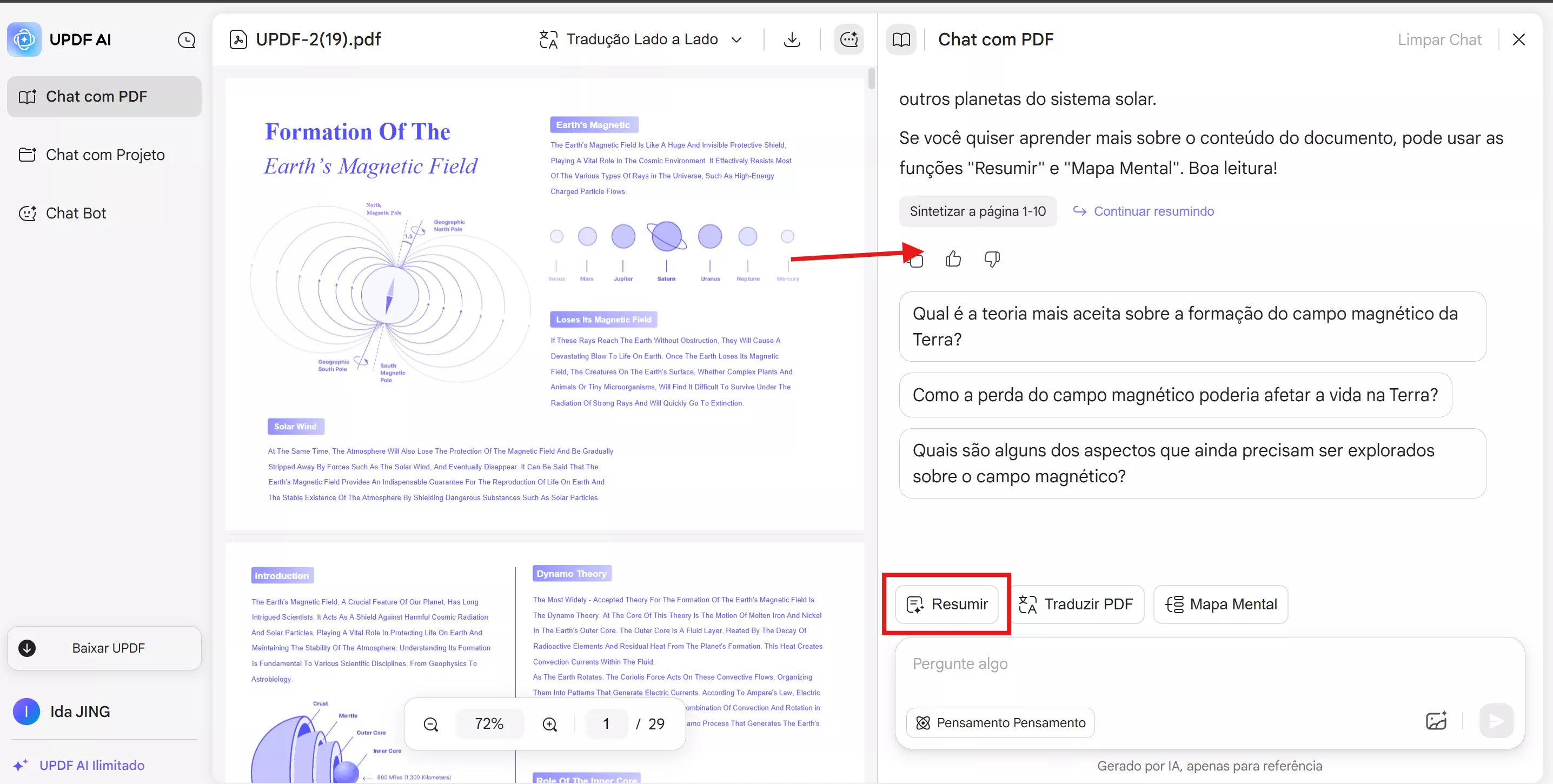The width and height of the screenshot is (1553, 784).
Task: Select question about aspectos ainda explorados
Action: click(x=1192, y=463)
